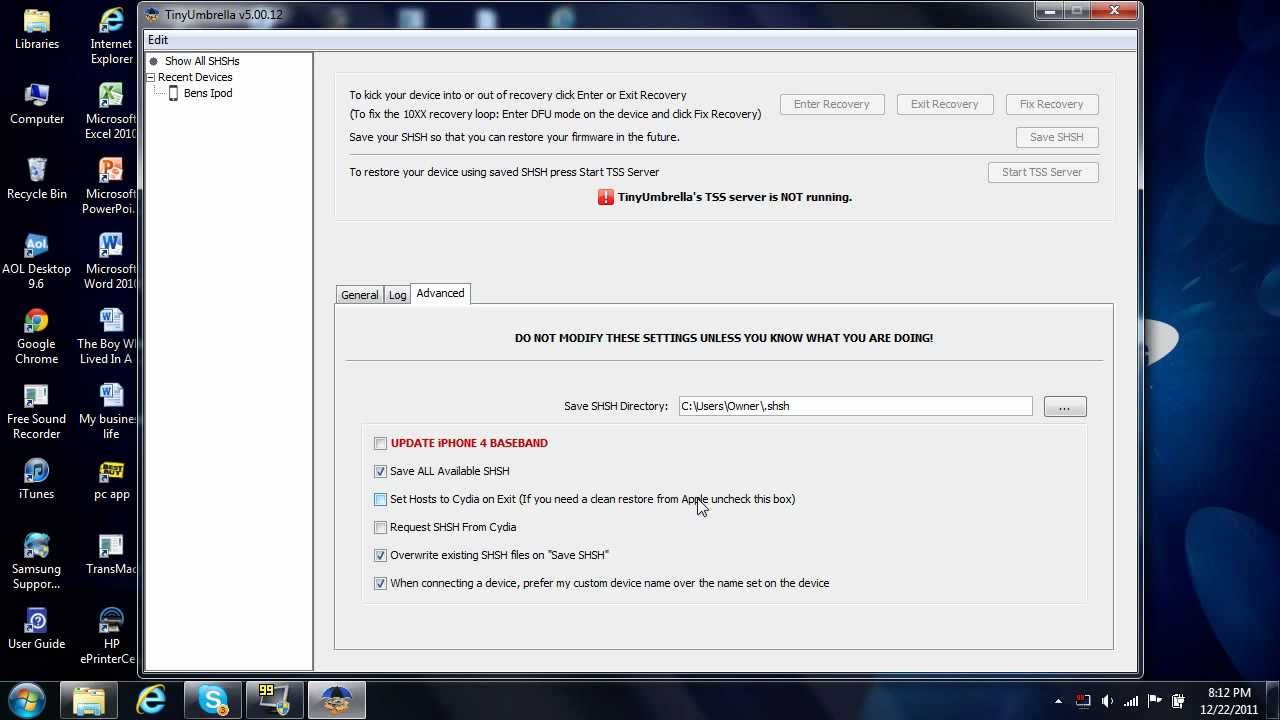Open the Edit menu
1280x720 pixels.
[x=158, y=40]
